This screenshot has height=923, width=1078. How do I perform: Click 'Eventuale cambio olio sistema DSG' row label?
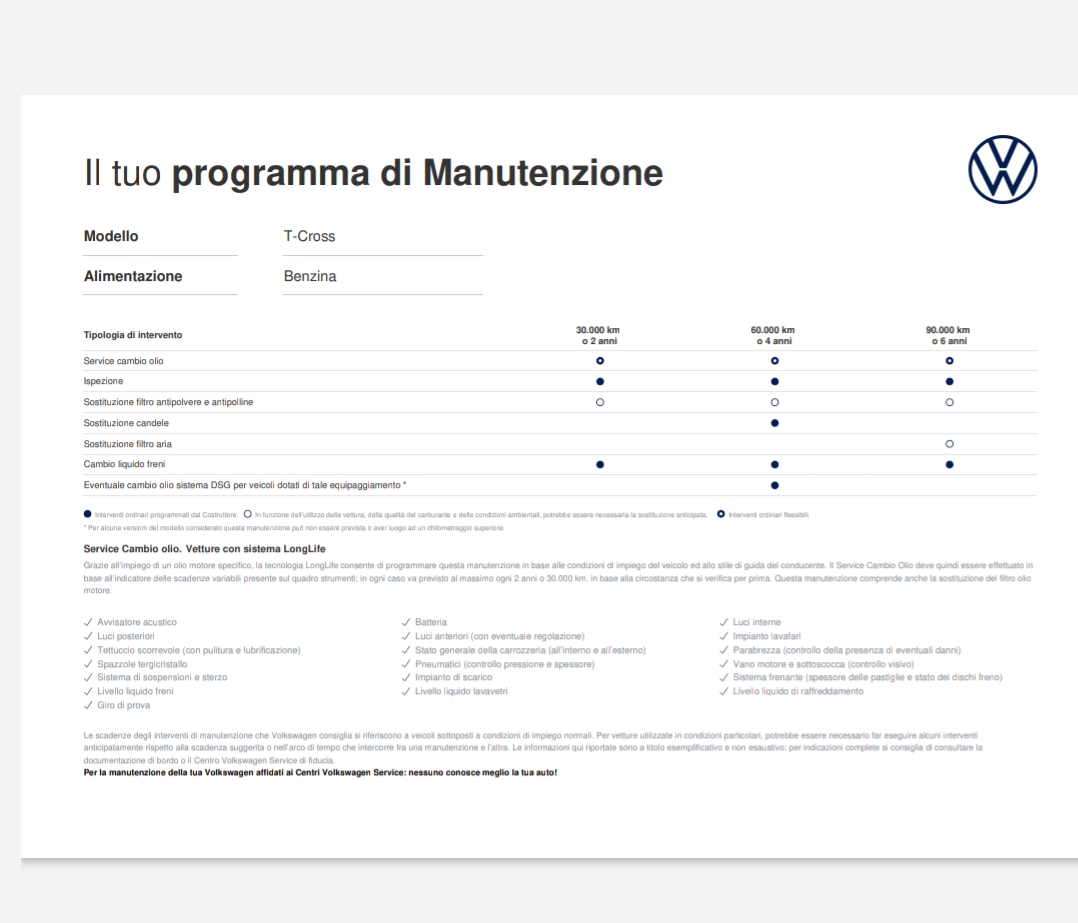click(x=245, y=485)
